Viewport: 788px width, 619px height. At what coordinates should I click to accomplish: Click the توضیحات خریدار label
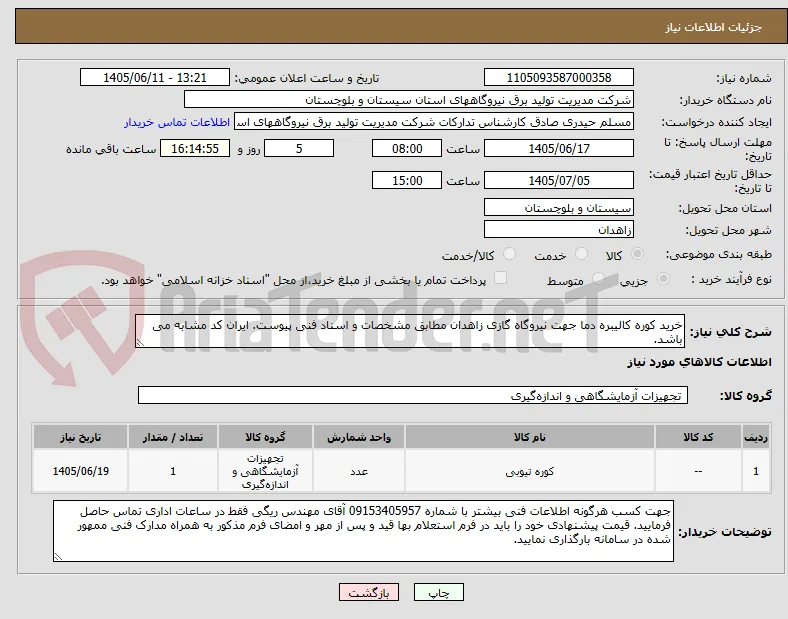click(725, 532)
